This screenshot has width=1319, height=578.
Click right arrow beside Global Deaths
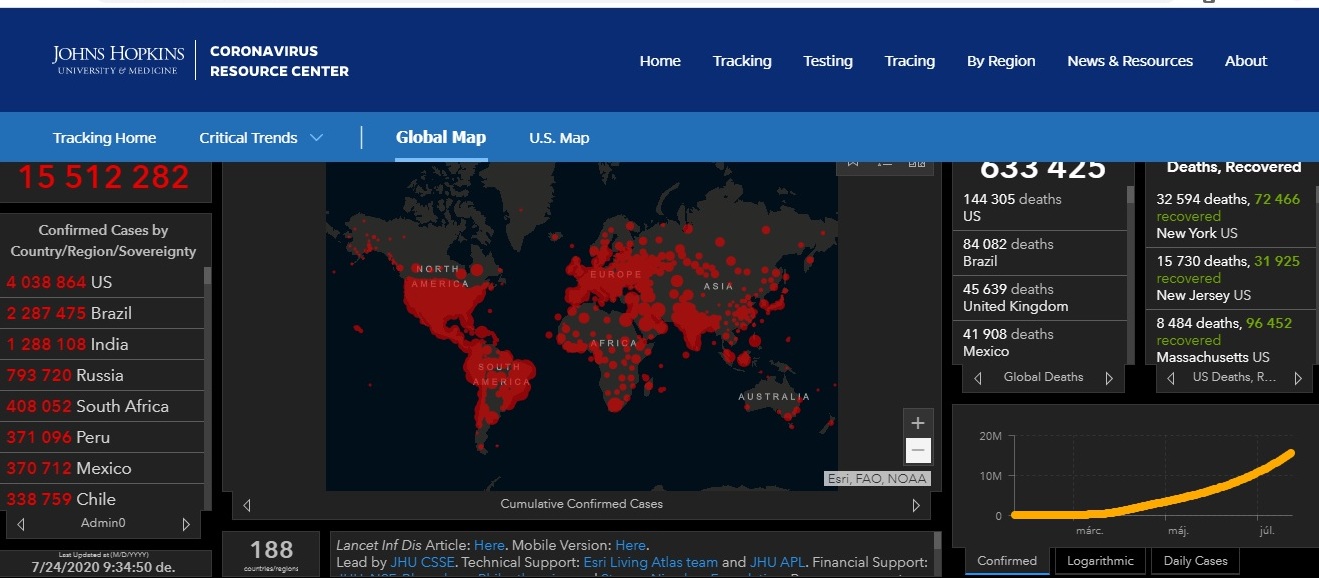pos(1109,378)
